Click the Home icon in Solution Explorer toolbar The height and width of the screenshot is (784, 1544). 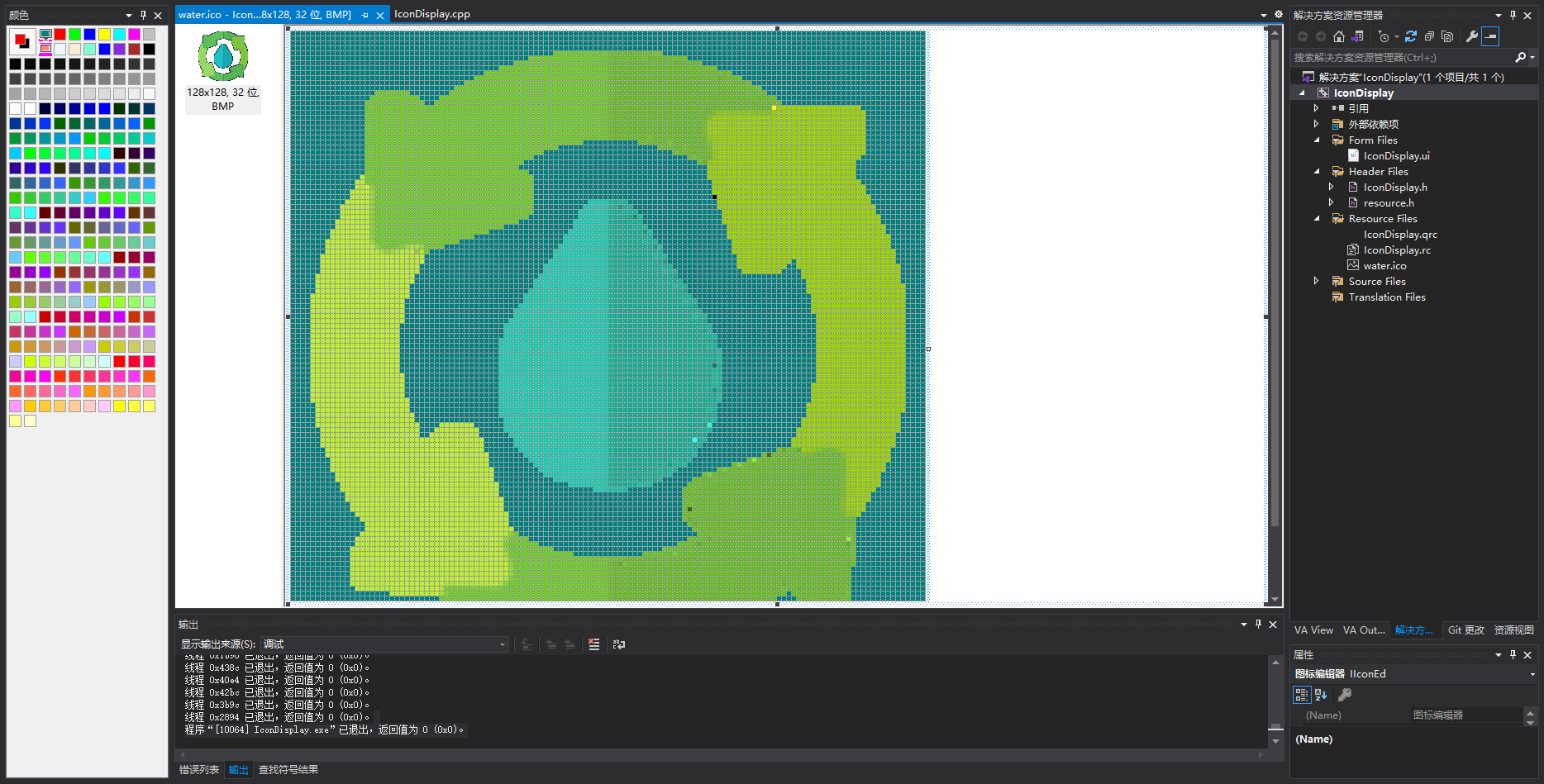point(1338,36)
